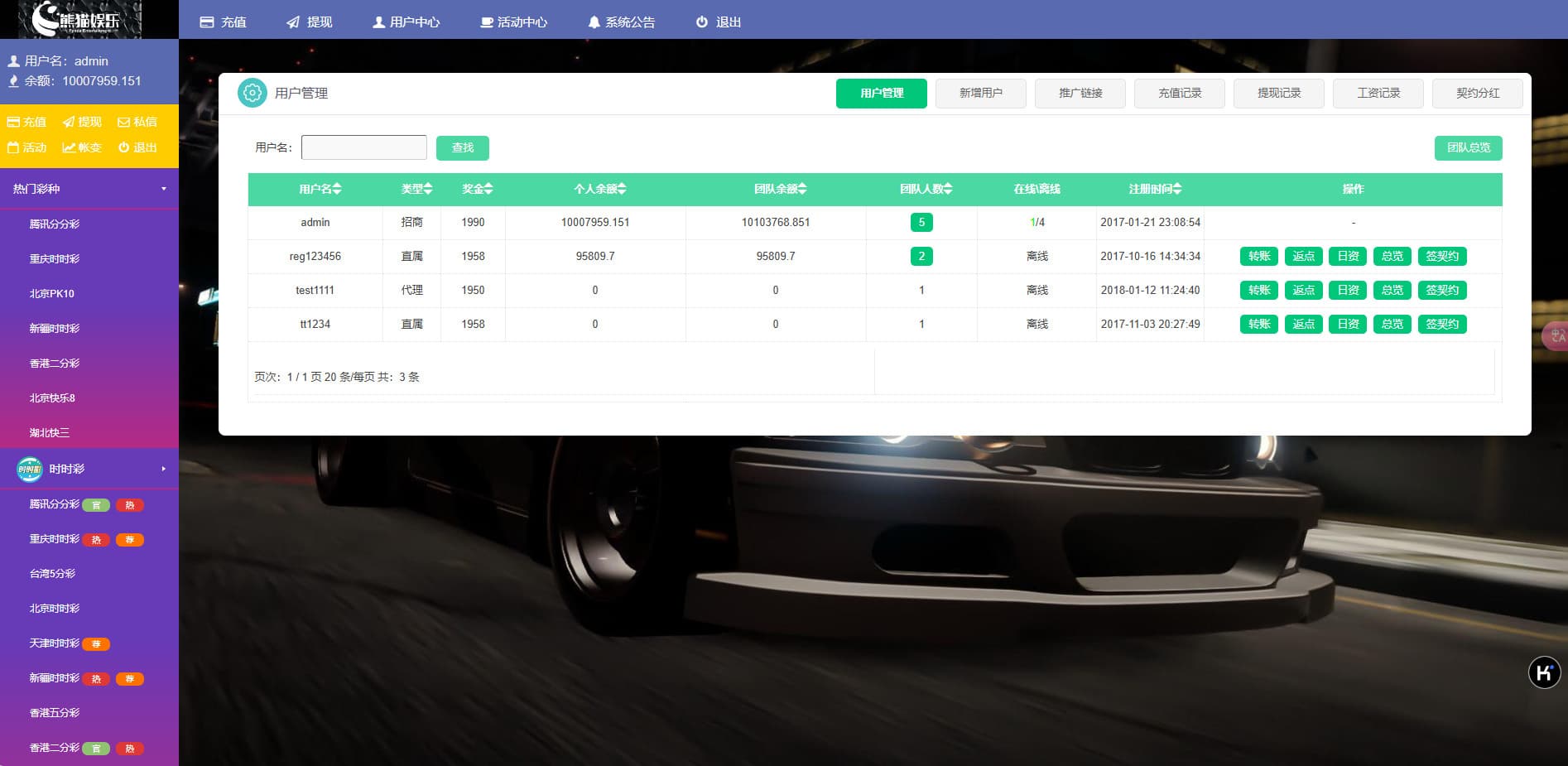Select 北京PK10 in the sidebar
The width and height of the screenshot is (1568, 766).
point(52,293)
